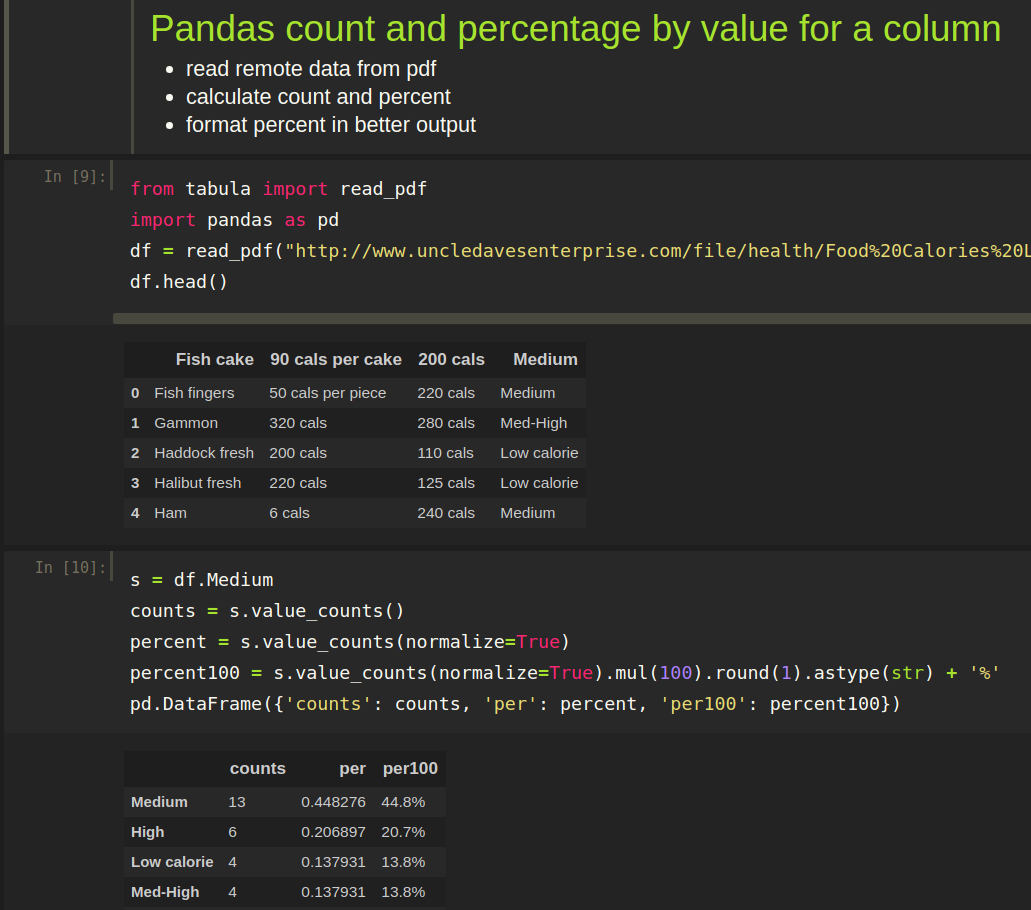Click the 'Medium' column header

point(545,359)
